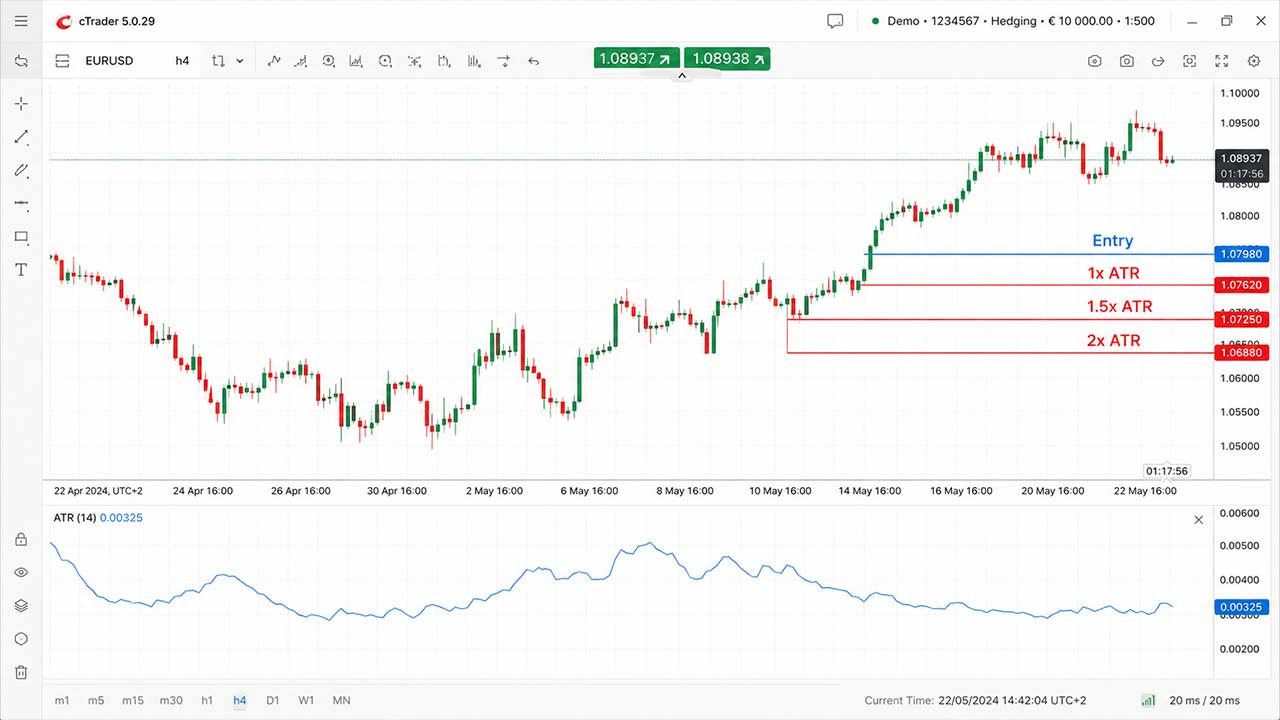Select the h4 tab in bottom timeframe bar

(x=240, y=701)
